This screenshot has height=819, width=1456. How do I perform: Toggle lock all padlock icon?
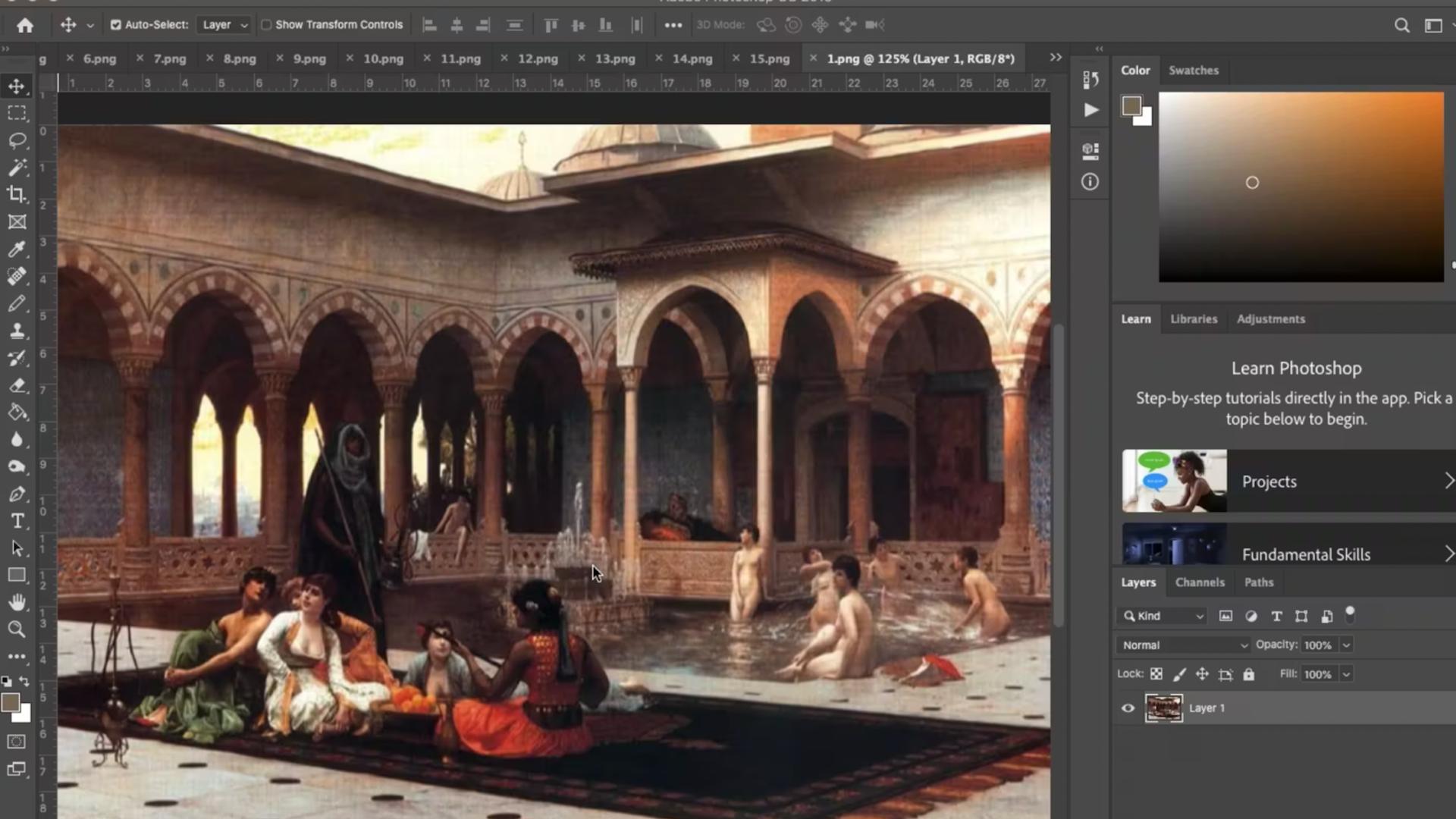[x=1249, y=674]
